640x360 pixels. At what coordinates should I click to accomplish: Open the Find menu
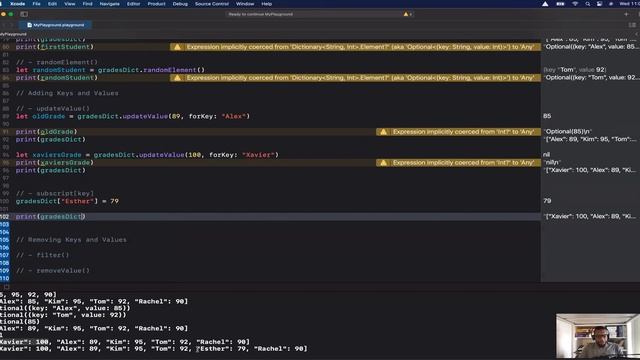87,4
